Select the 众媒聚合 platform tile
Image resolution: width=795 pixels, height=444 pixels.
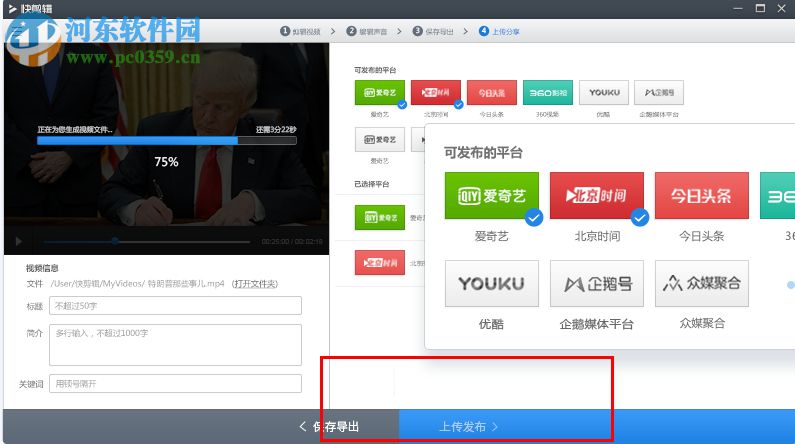click(702, 283)
